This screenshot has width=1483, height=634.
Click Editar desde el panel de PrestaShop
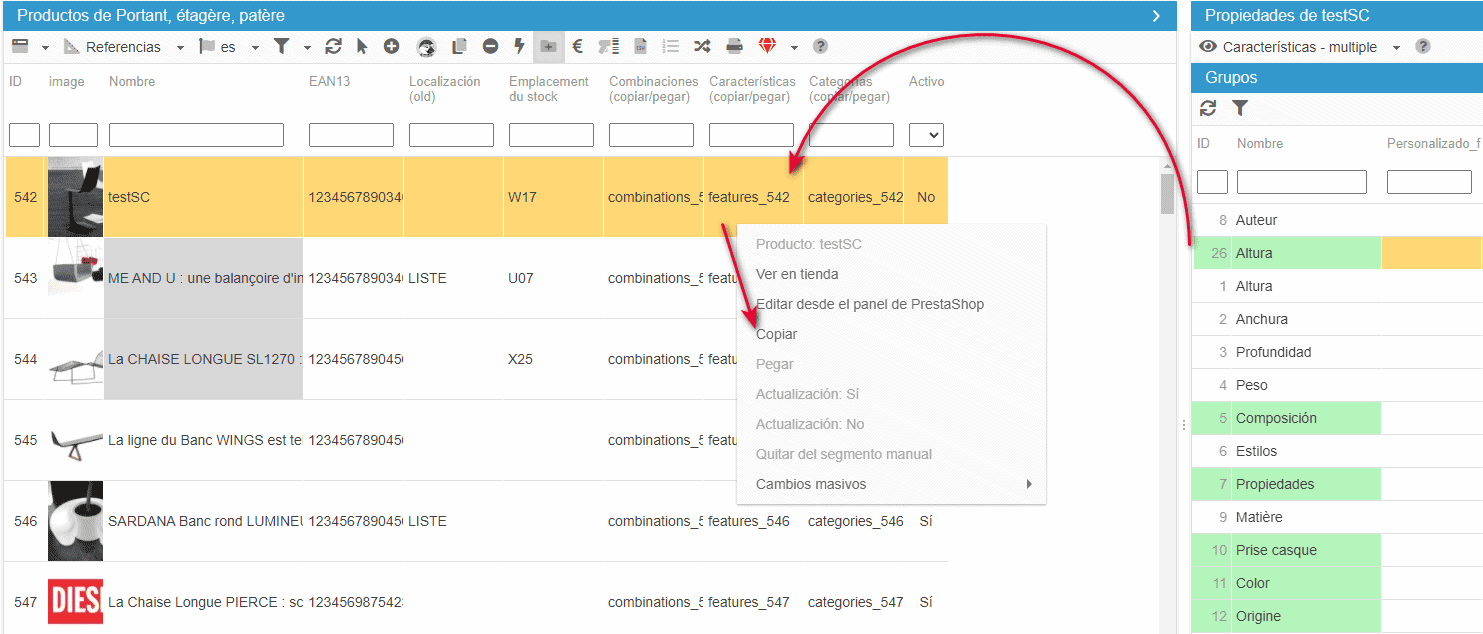click(869, 304)
